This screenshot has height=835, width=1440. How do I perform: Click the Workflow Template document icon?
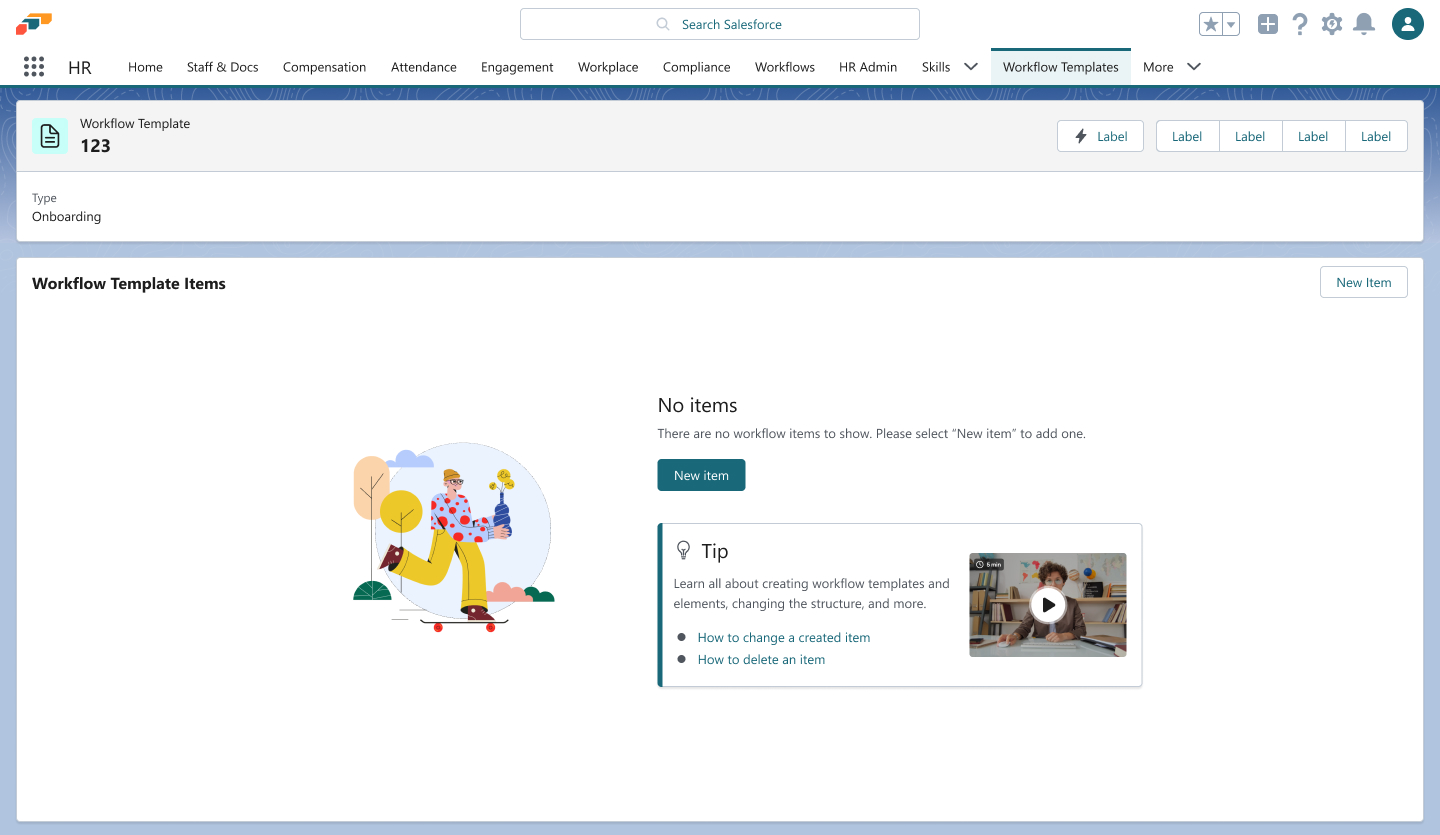click(x=50, y=136)
